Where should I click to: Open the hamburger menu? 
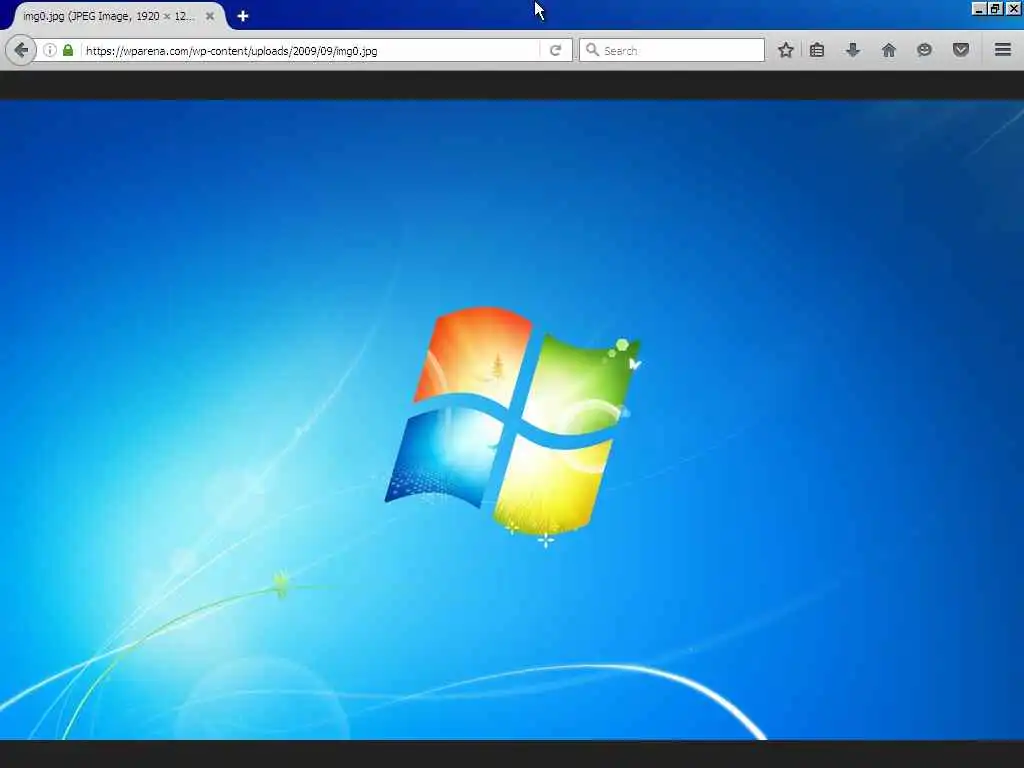(1003, 50)
